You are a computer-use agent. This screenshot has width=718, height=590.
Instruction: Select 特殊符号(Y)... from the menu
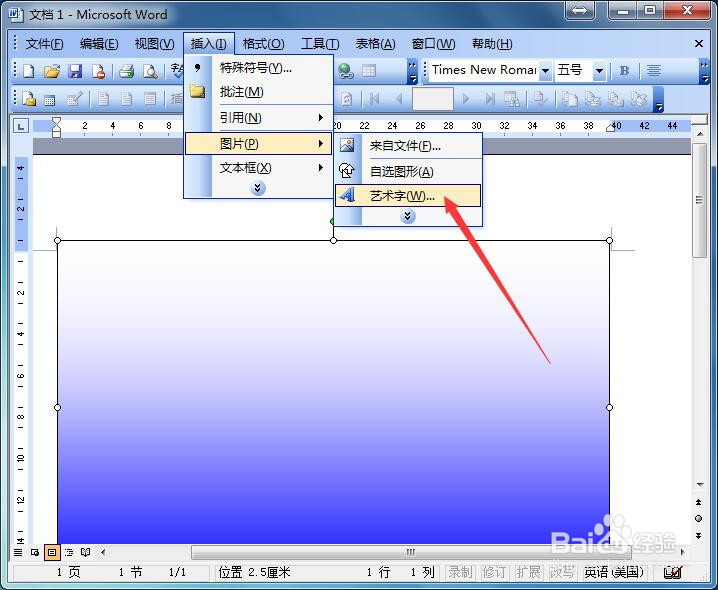pyautogui.click(x=258, y=68)
